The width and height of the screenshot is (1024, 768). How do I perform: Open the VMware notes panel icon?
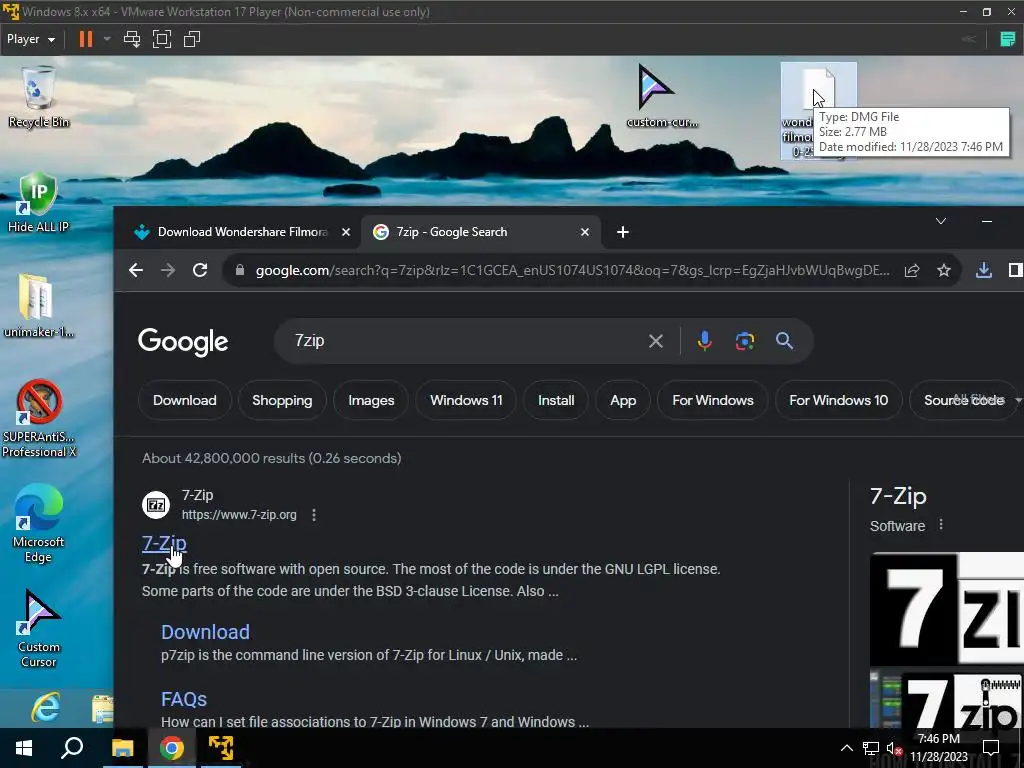pos(1008,39)
